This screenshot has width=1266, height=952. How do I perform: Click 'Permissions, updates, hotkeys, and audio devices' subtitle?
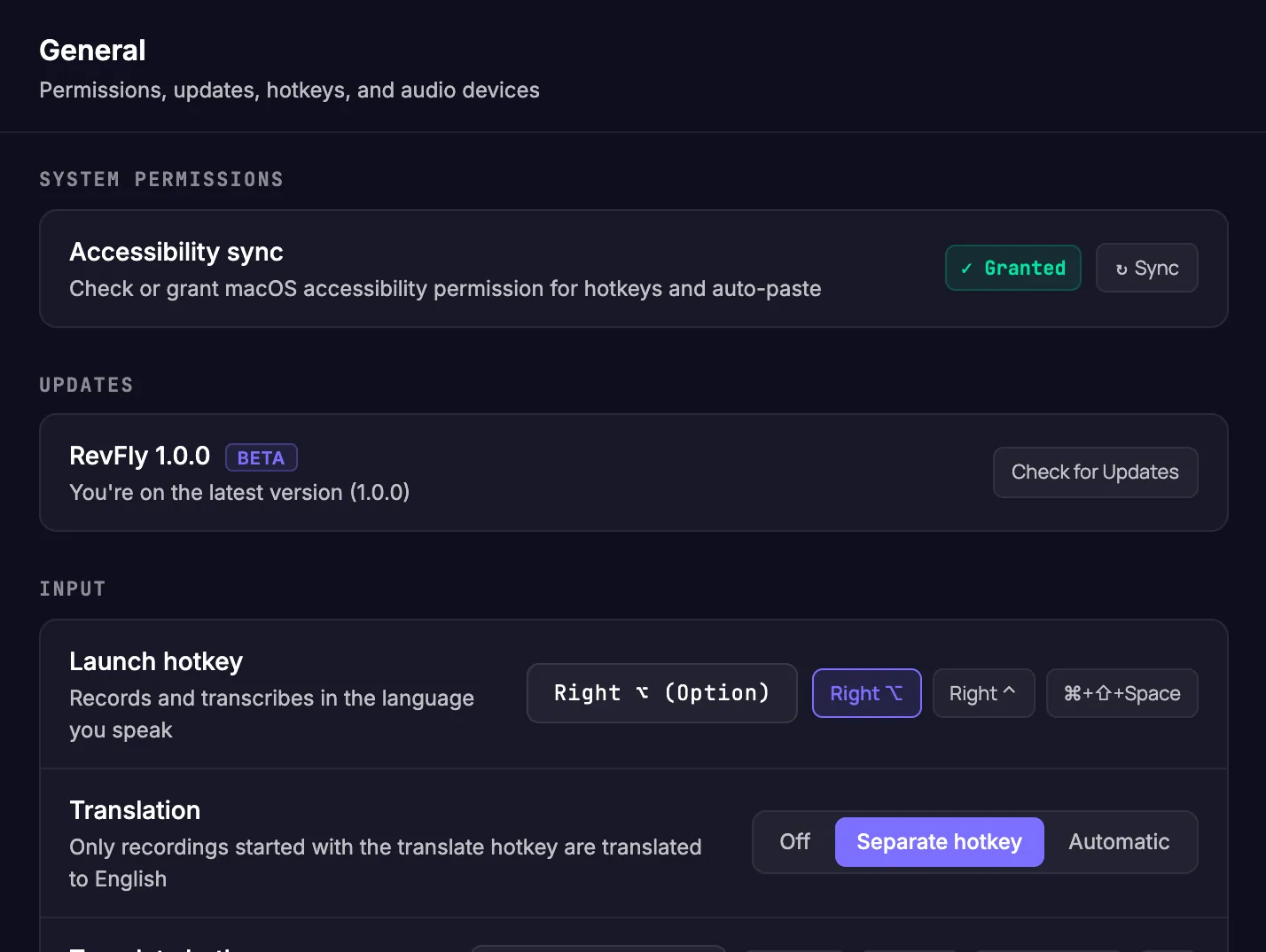pyautogui.click(x=289, y=90)
